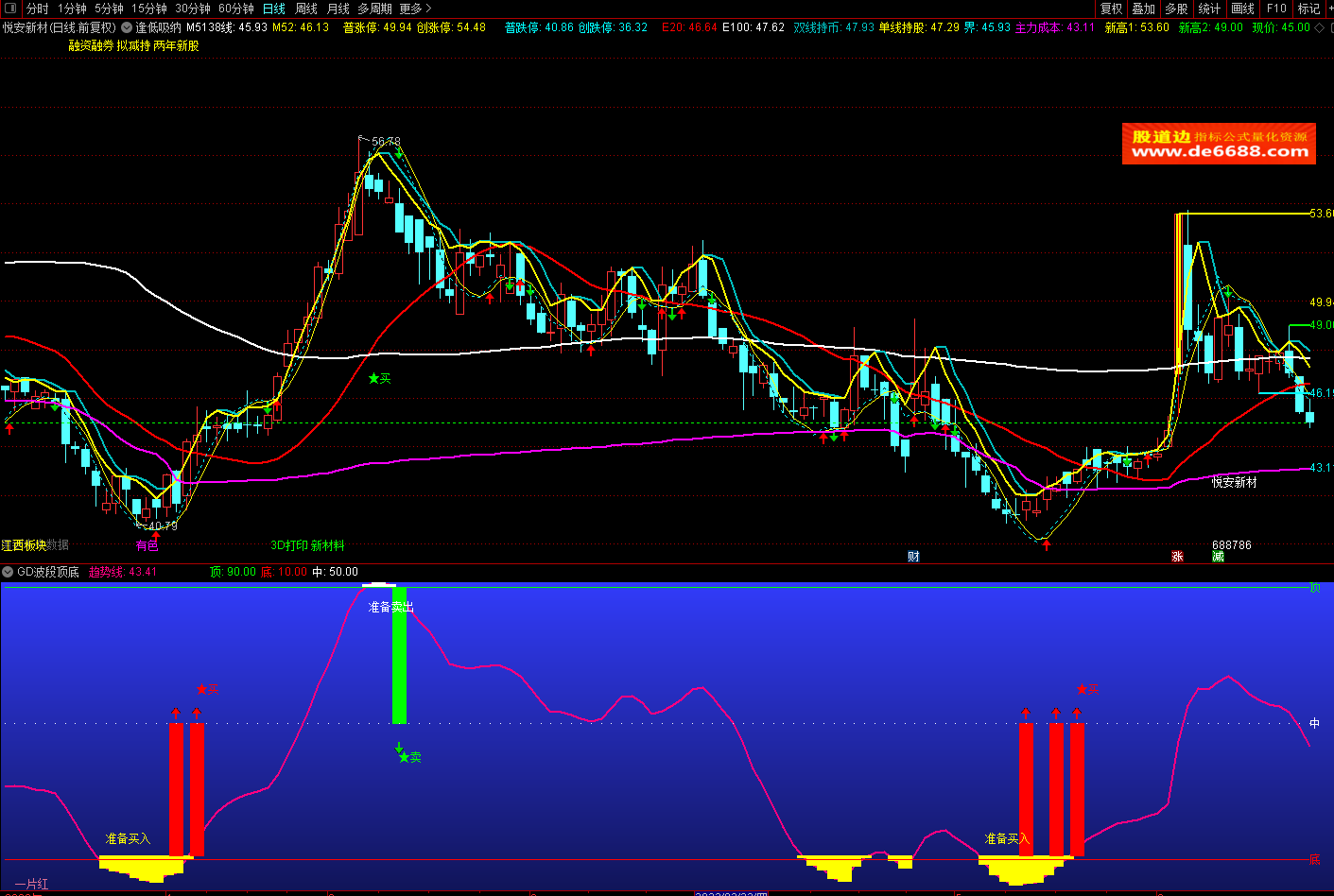The height and width of the screenshot is (896, 1334).
Task: Select the 15分钟 timeframe
Action: 148,9
